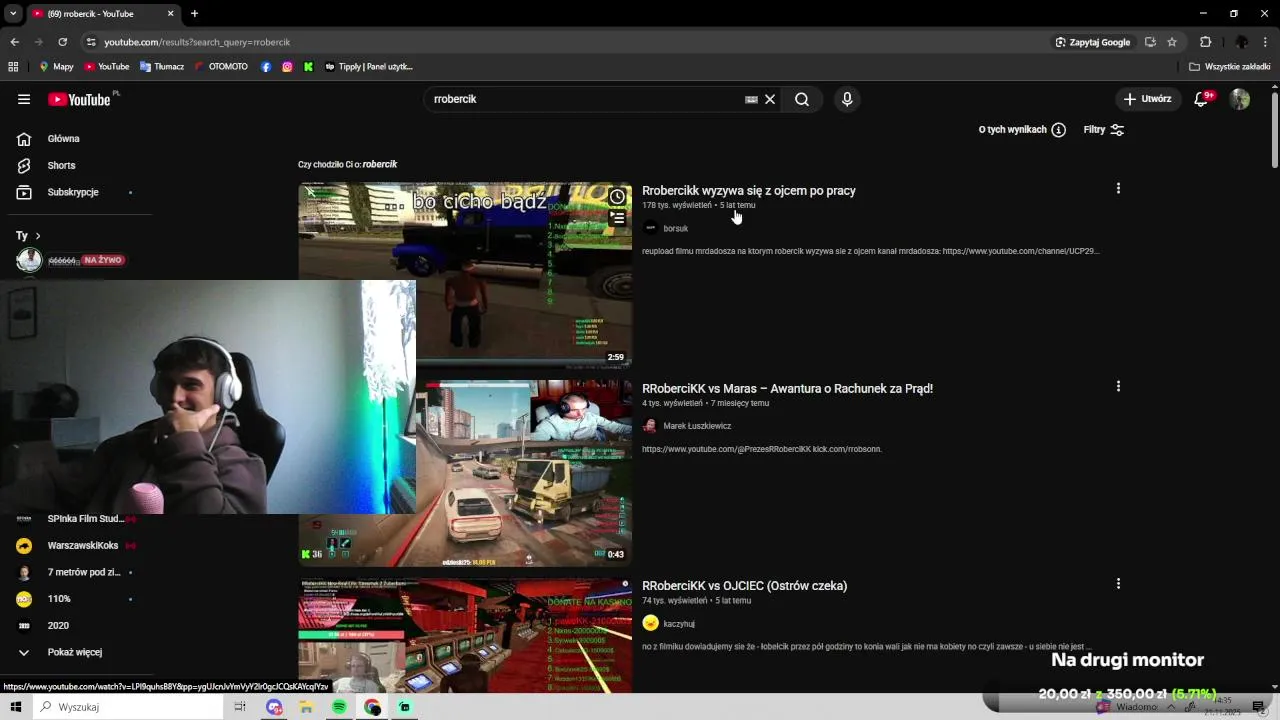Open video title RRoberciKK vs Maras Awantura o Rachunek
This screenshot has height=720, width=1280.
[787, 389]
